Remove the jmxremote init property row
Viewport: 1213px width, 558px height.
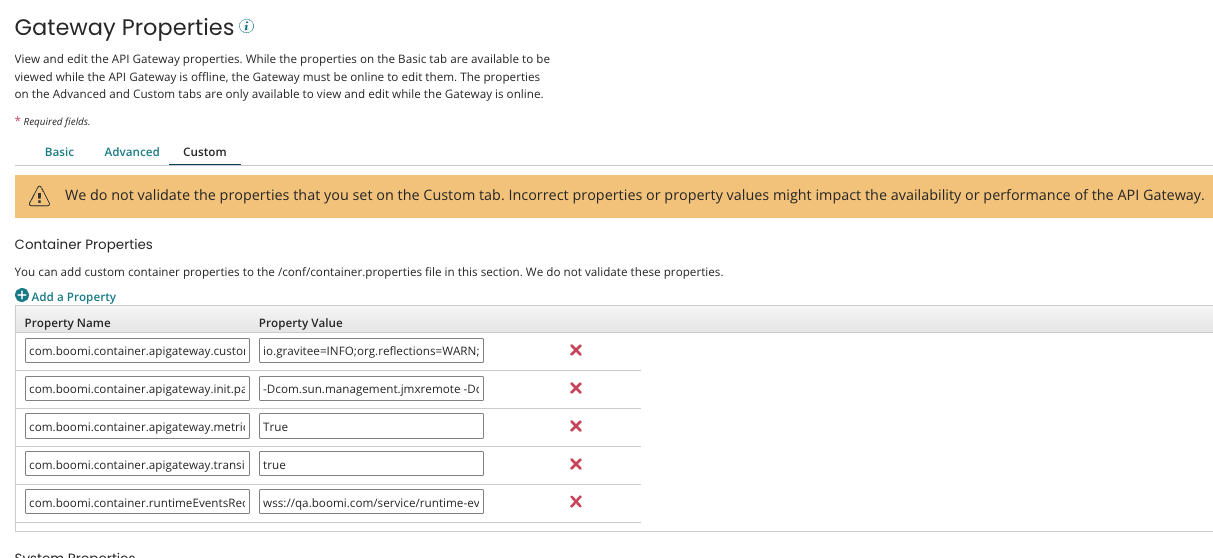pyautogui.click(x=576, y=388)
